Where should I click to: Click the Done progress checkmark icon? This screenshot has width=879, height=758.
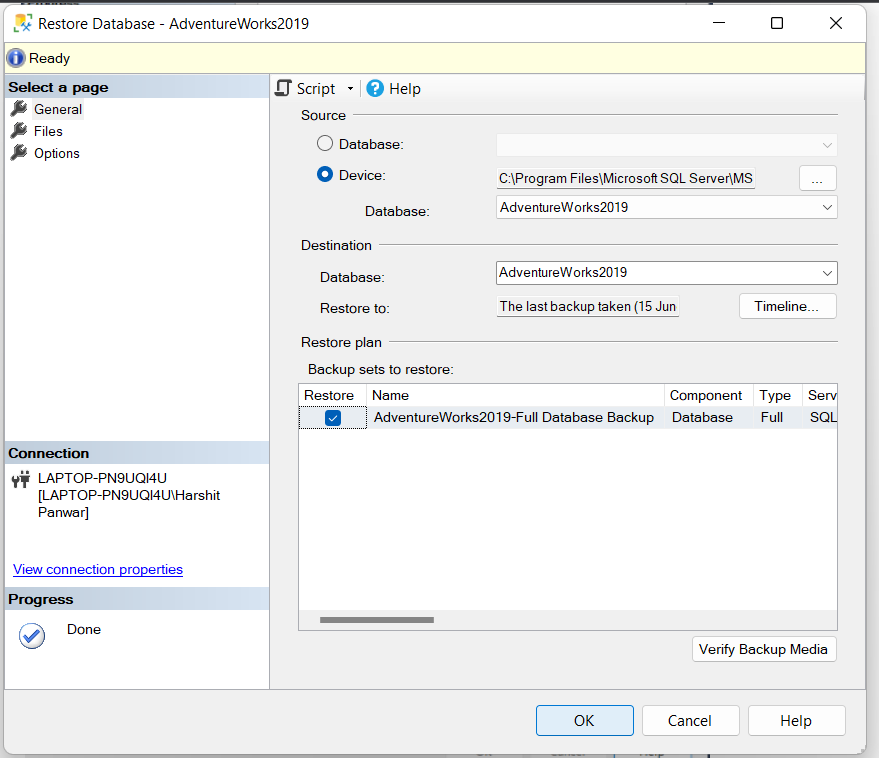point(32,636)
